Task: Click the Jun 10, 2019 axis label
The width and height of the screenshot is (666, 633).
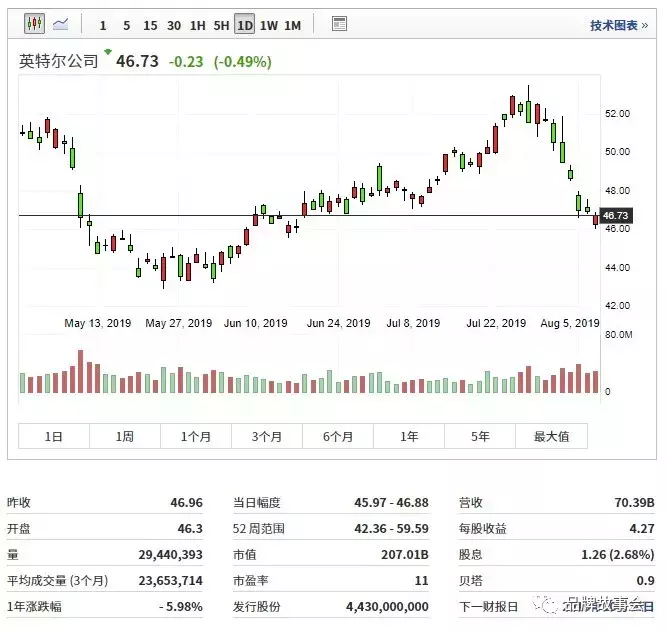Action: tap(256, 323)
